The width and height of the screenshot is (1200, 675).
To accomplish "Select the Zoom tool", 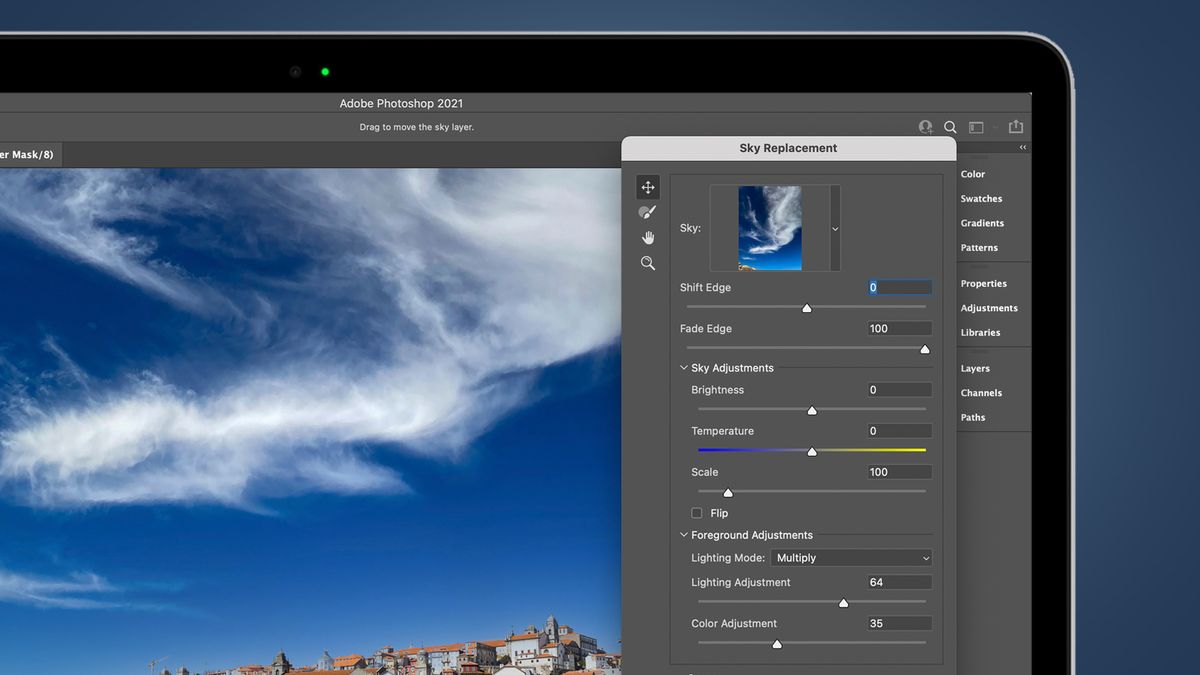I will click(x=648, y=263).
